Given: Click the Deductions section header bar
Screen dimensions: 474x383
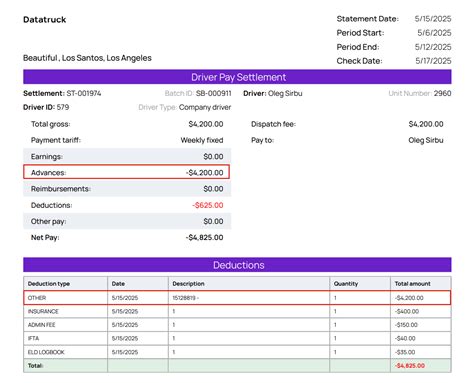Looking at the screenshot, I should (x=237, y=265).
